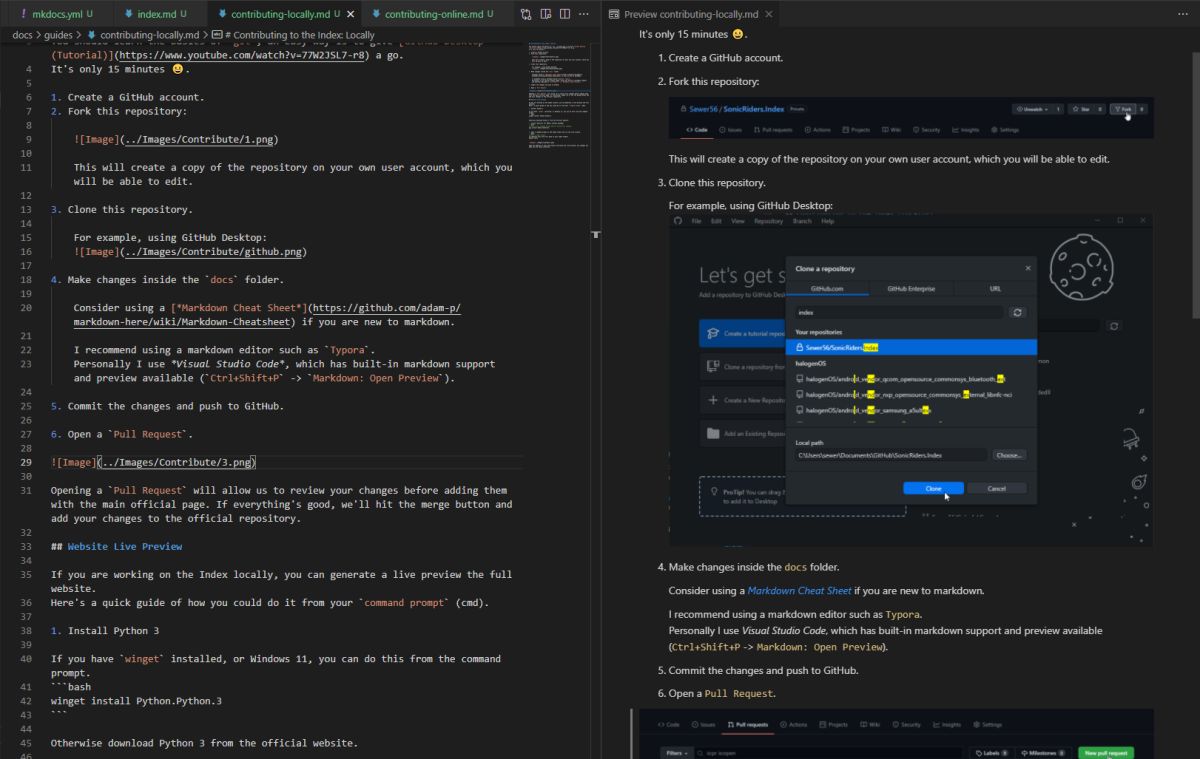This screenshot has height=759, width=1200.
Task: Click 'winget install Python.Python.3' code line
Action: click(x=136, y=701)
